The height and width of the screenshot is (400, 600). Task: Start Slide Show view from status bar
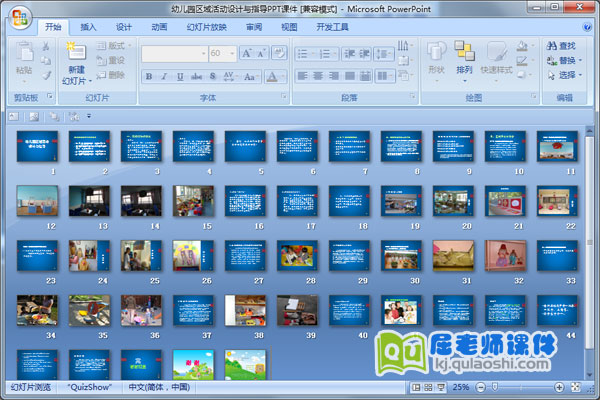coord(440,387)
